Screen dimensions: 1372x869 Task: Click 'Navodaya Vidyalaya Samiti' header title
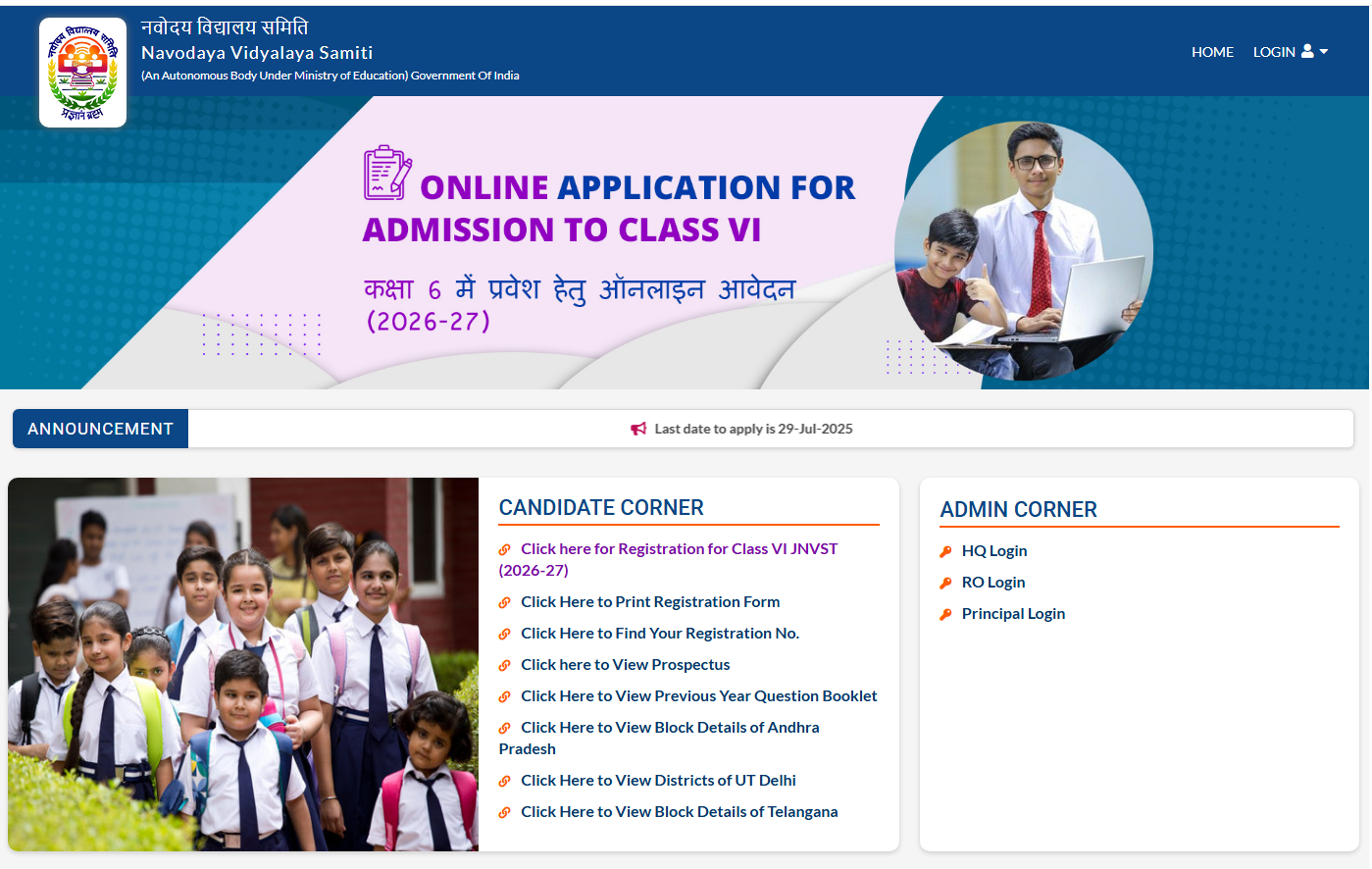click(257, 53)
